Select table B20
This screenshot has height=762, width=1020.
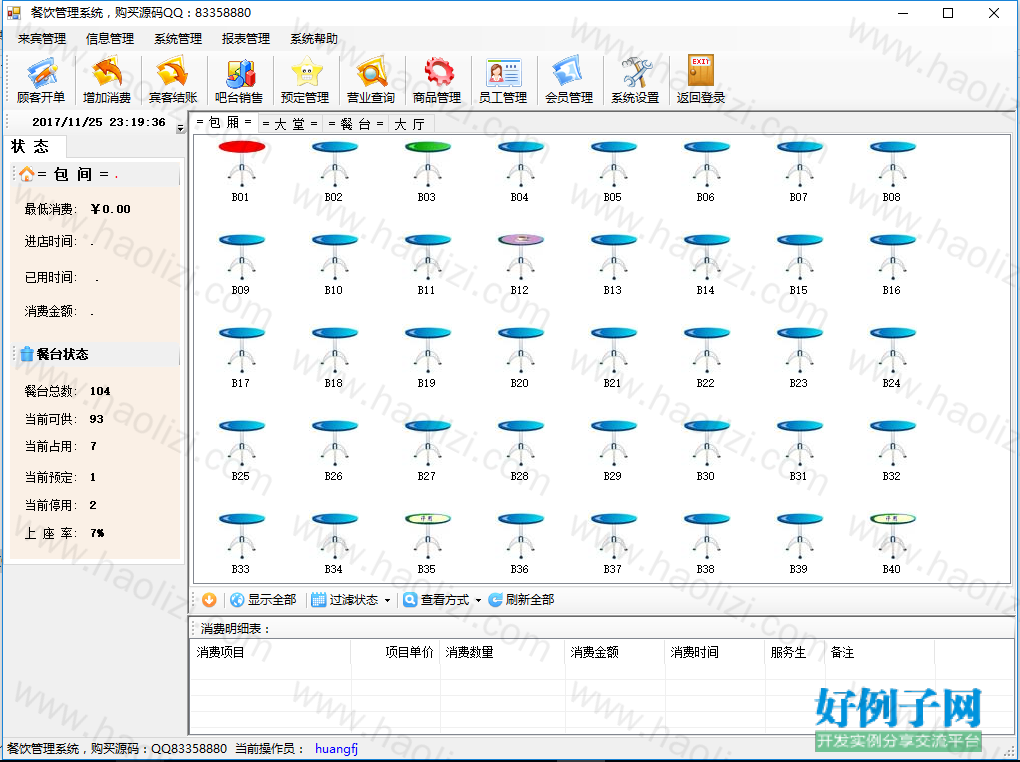(x=520, y=357)
